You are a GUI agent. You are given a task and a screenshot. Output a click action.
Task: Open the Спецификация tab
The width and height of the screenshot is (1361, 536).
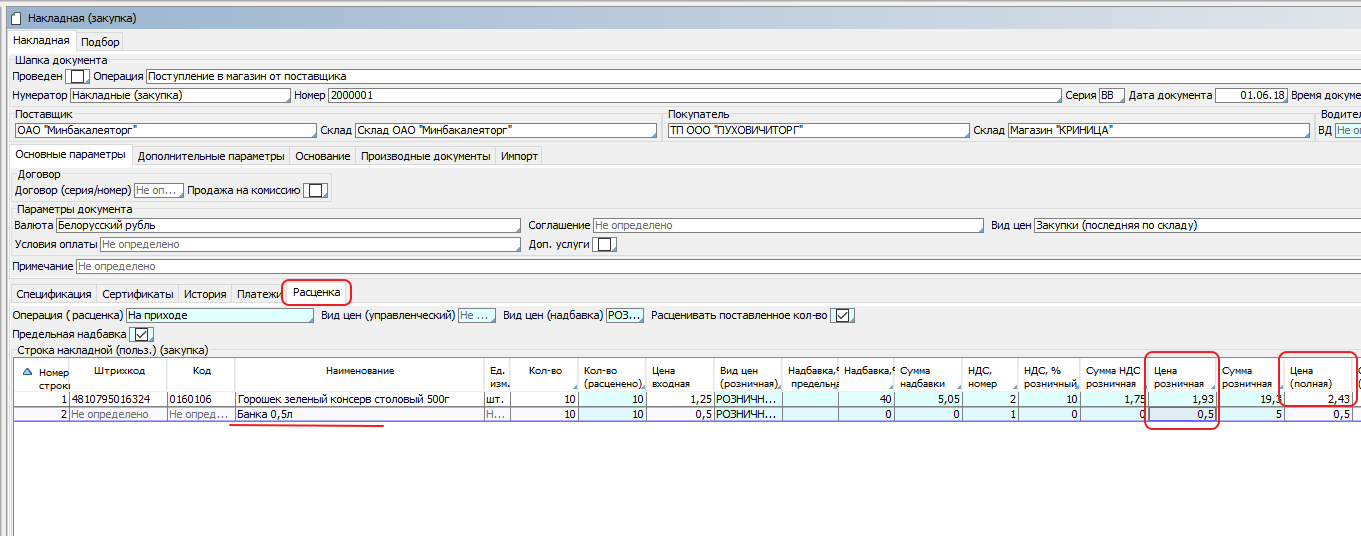coord(55,294)
